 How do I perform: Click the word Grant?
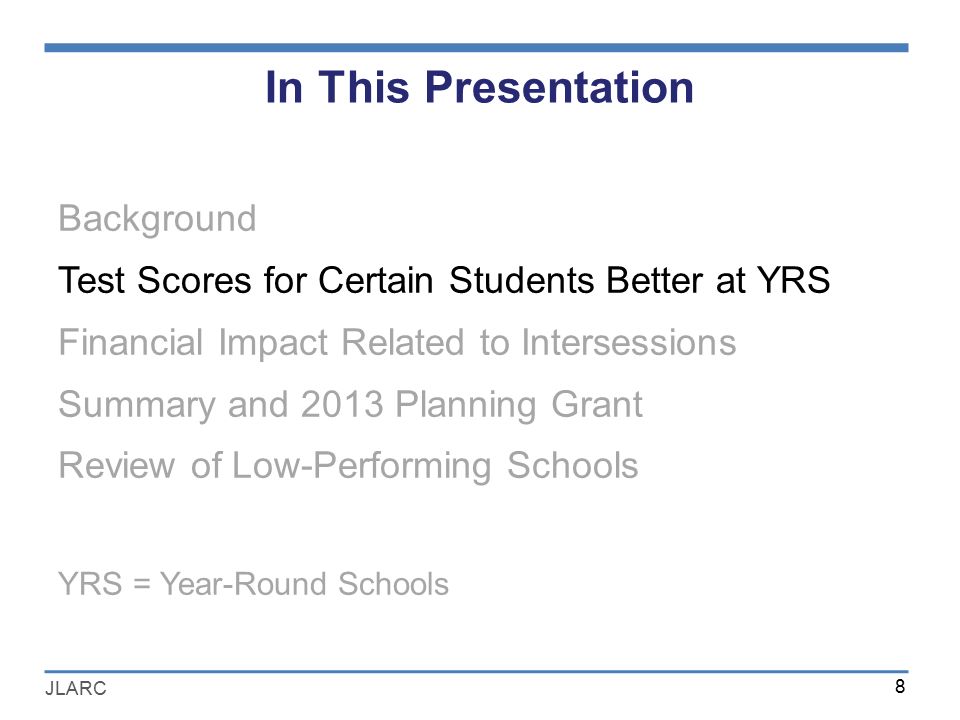(597, 404)
